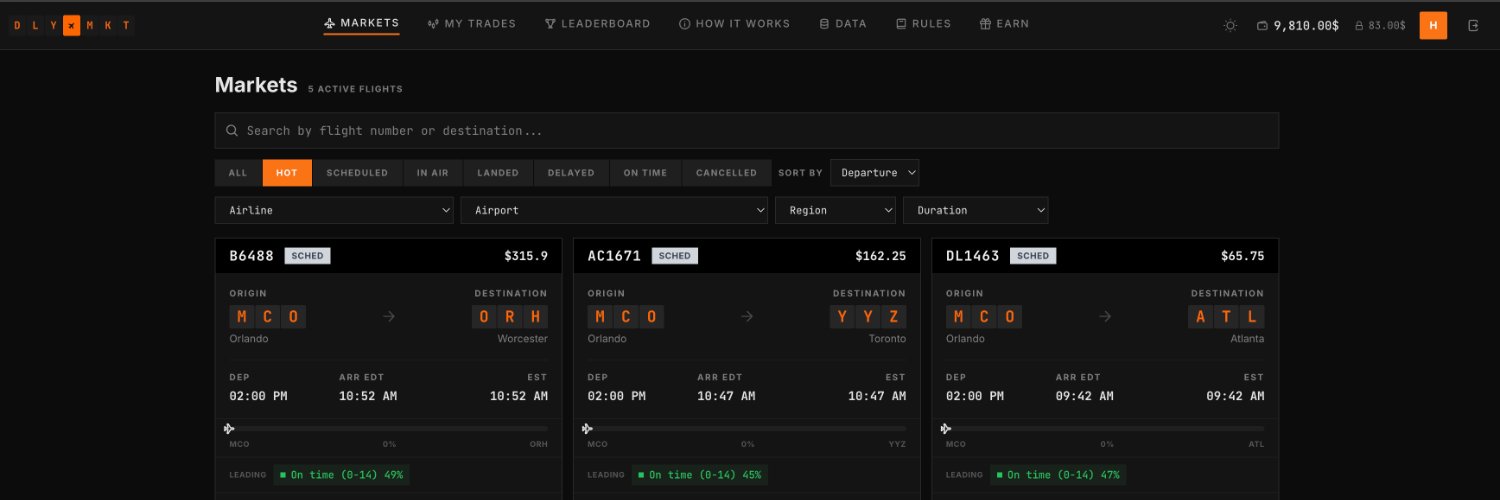Open How It Works

point(734,24)
